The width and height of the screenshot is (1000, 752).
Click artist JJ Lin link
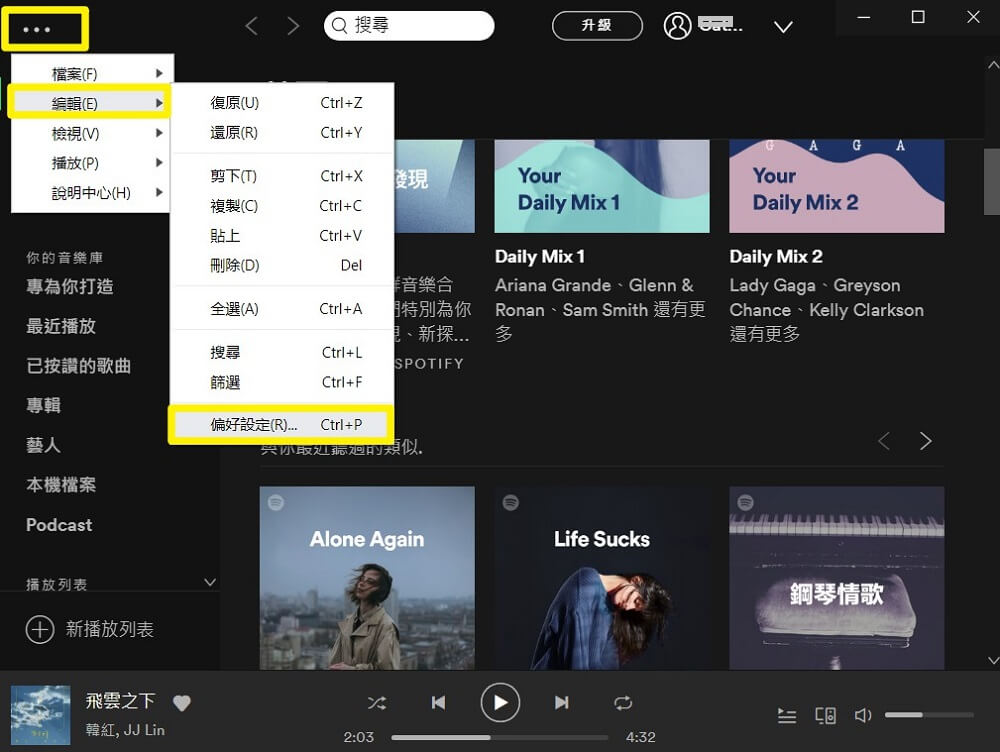144,730
